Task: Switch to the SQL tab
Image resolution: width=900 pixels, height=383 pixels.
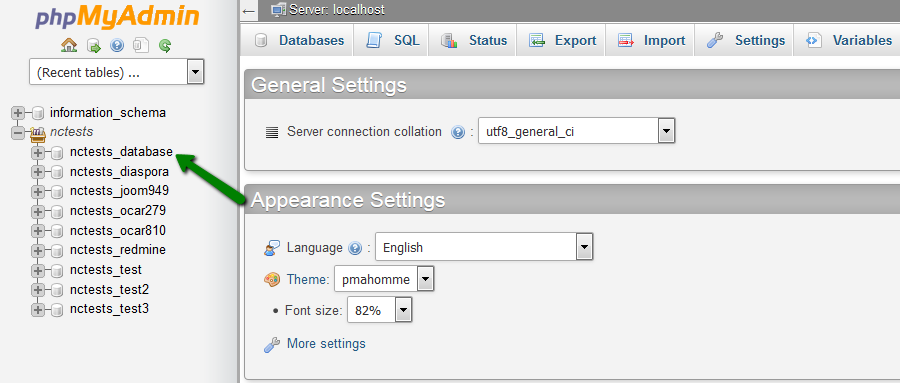Action: (x=393, y=40)
